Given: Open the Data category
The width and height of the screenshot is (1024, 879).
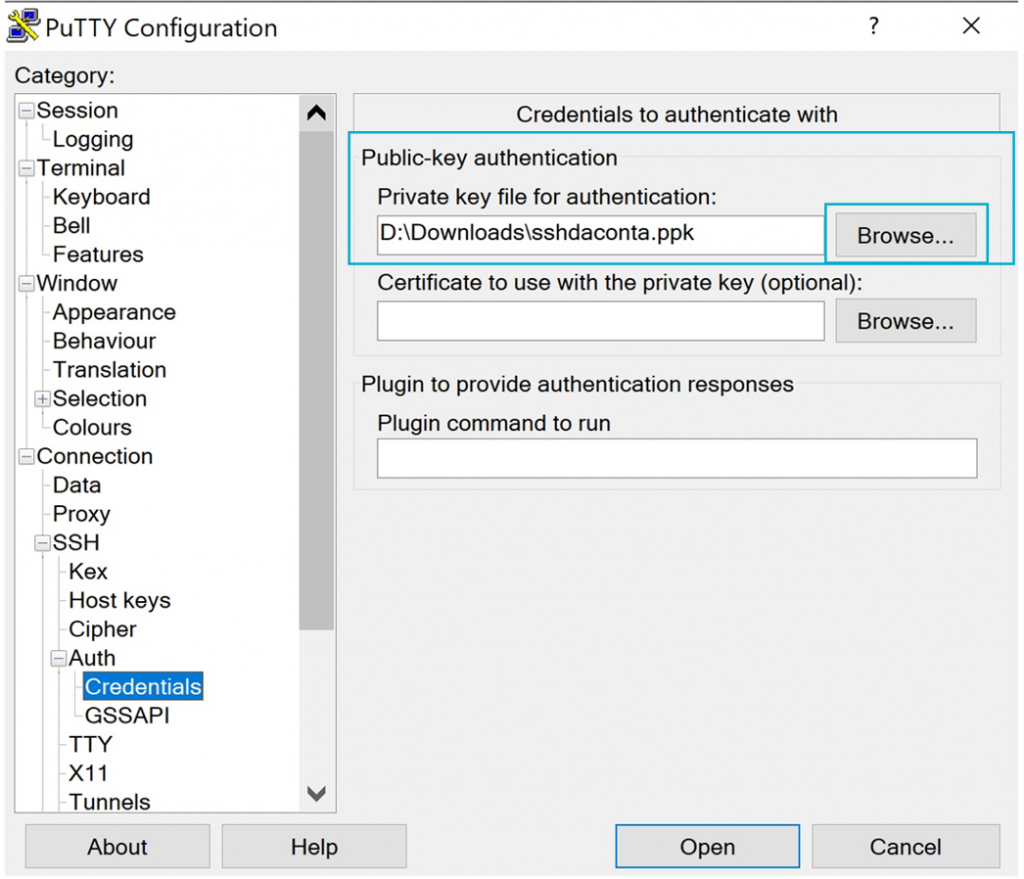Looking at the screenshot, I should coord(76,485).
